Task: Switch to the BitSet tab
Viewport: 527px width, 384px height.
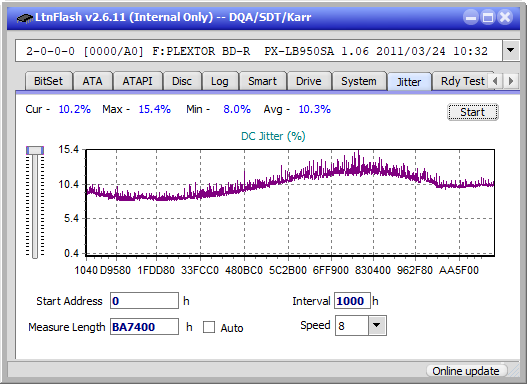Action: 48,81
